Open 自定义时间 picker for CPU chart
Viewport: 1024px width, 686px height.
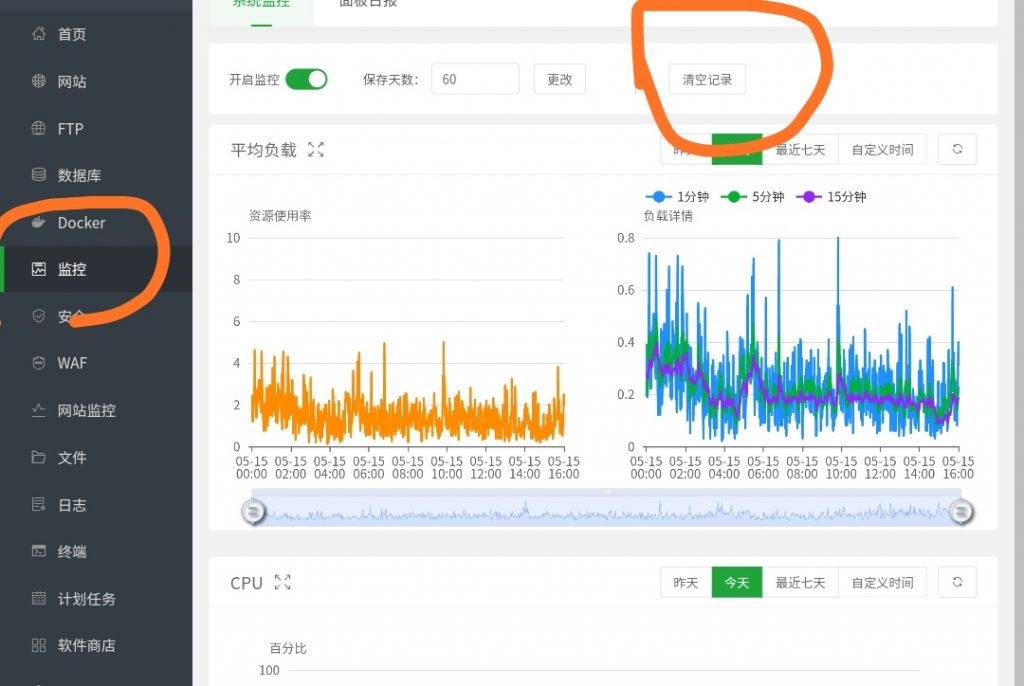(x=882, y=582)
